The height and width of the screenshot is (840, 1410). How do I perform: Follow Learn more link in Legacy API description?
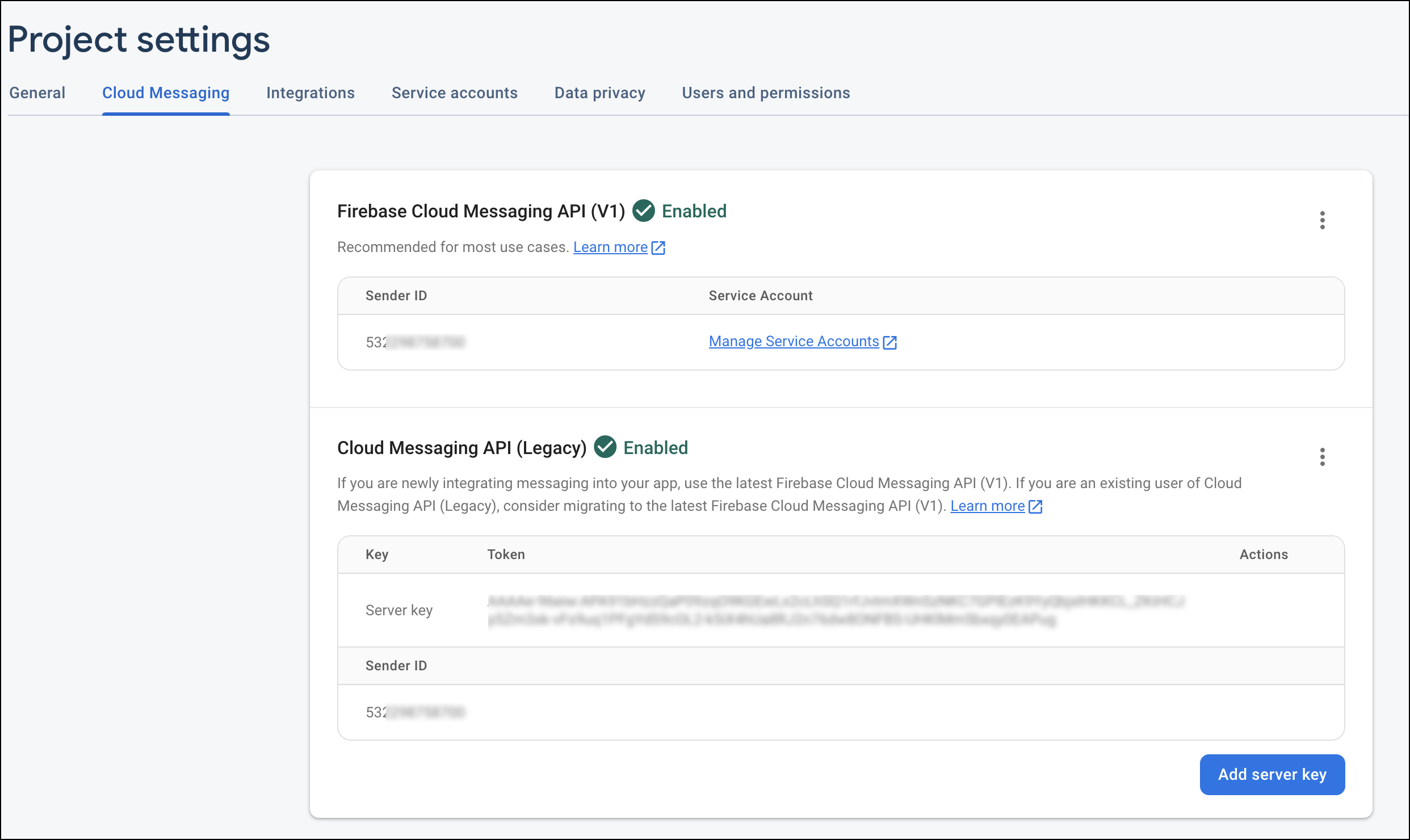click(987, 506)
